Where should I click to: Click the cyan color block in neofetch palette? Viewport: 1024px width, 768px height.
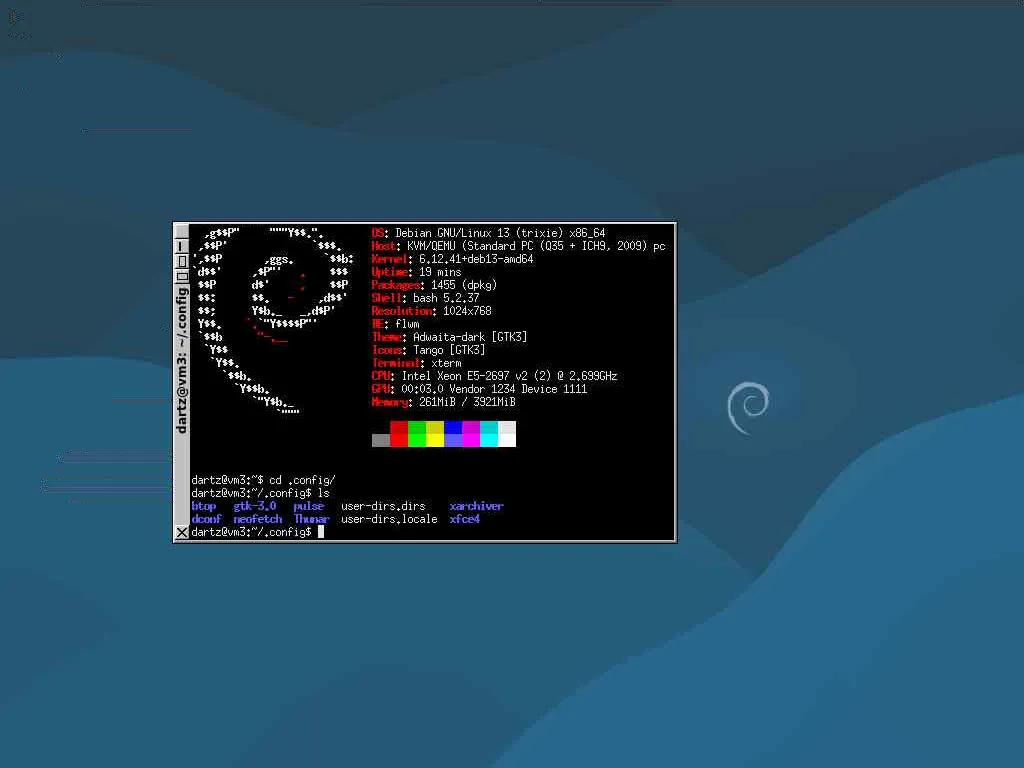coord(489,434)
